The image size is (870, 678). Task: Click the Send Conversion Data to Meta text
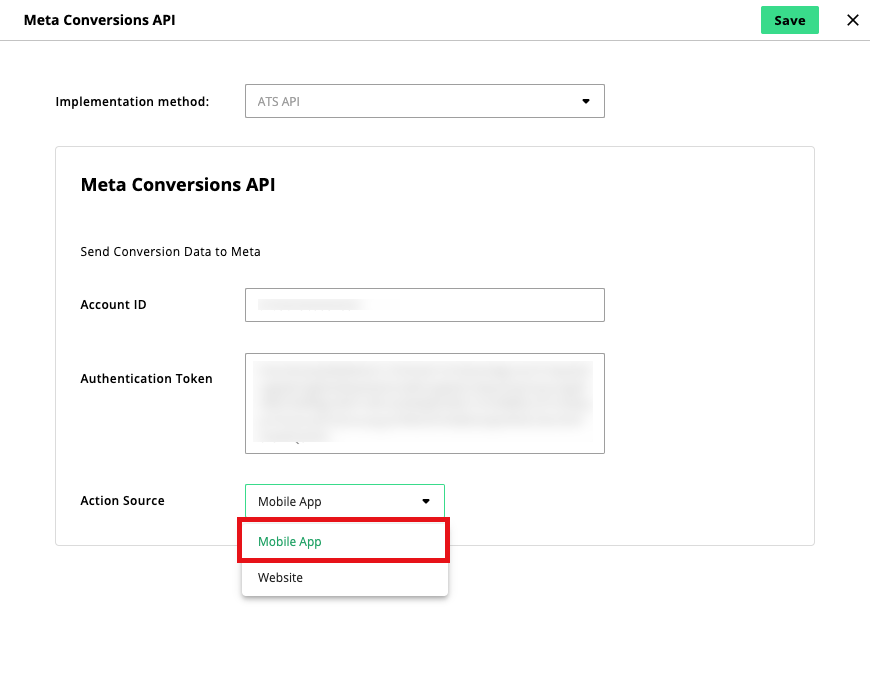tap(170, 251)
